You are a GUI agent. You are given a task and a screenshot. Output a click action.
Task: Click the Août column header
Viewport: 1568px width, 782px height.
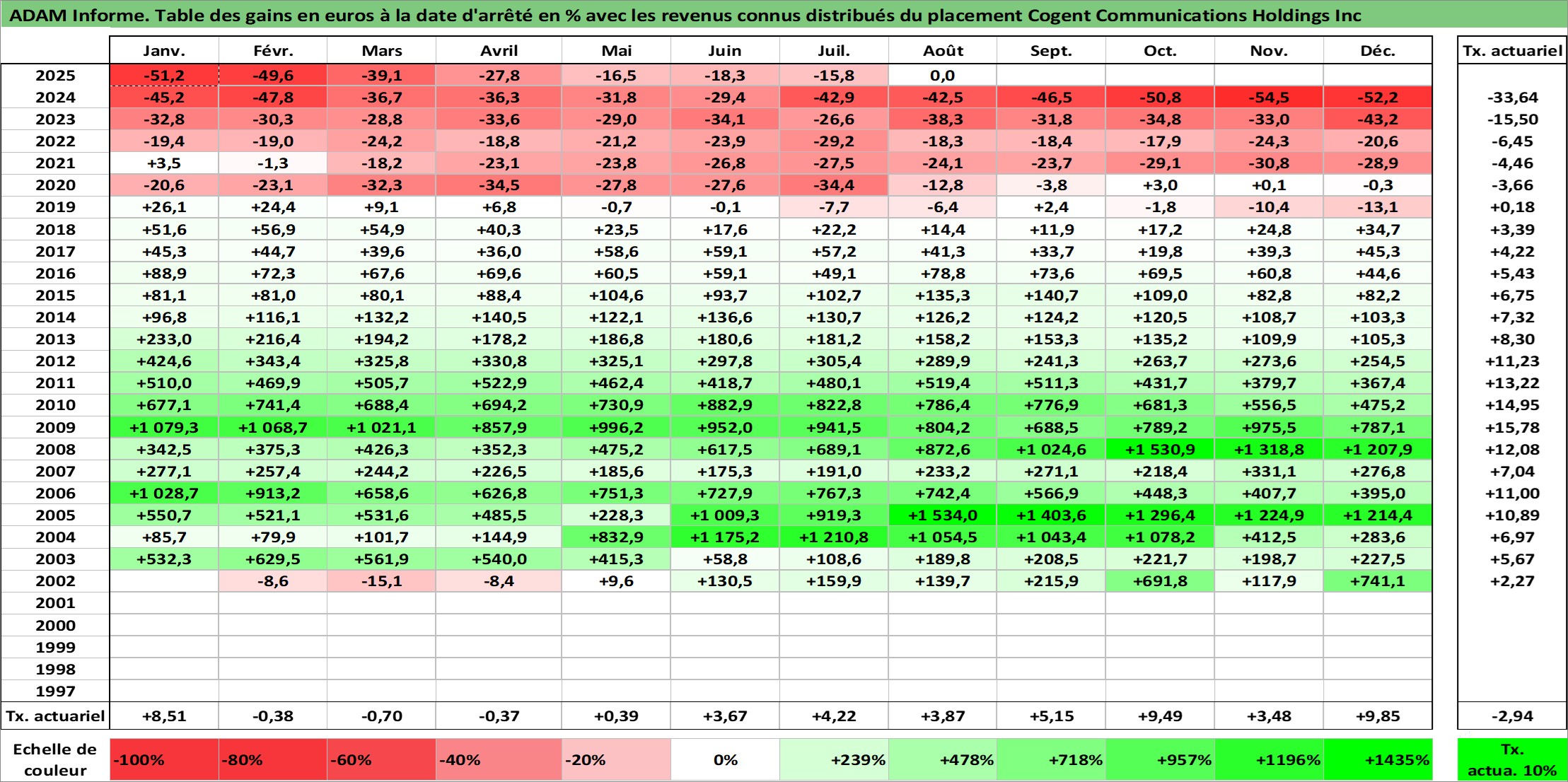click(943, 51)
